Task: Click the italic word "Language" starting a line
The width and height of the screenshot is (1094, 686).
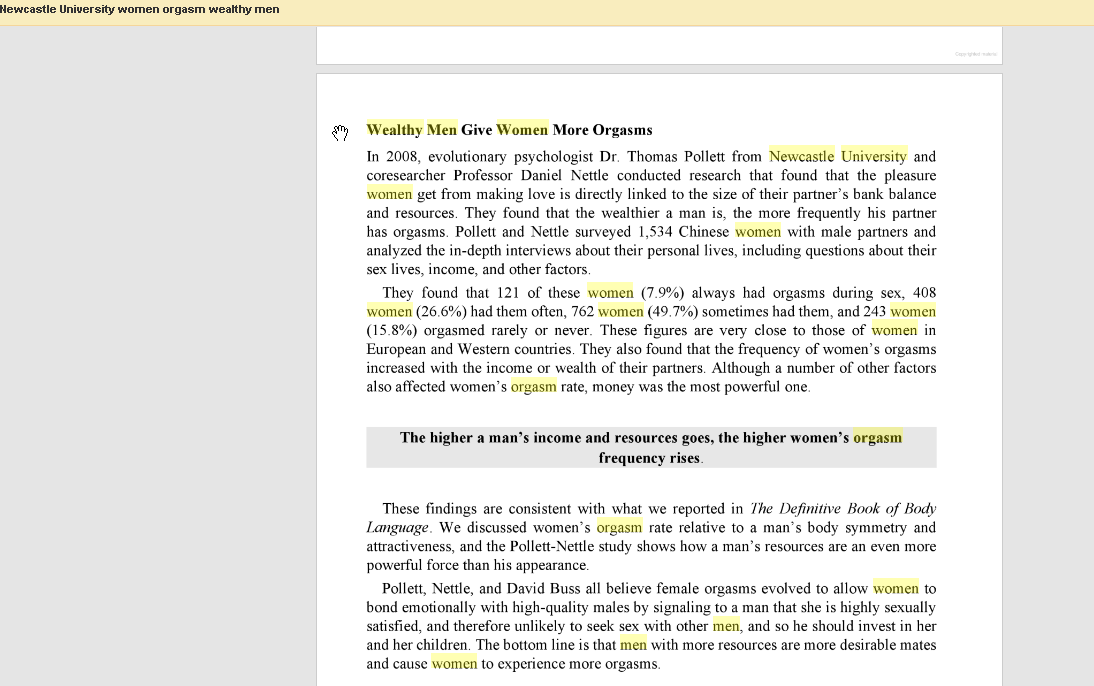Action: click(398, 528)
